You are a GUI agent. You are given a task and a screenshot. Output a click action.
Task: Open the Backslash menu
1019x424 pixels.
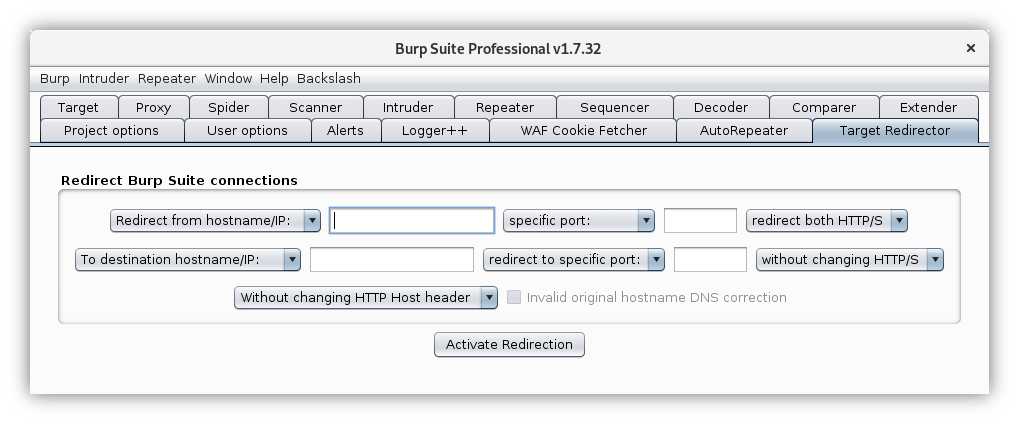[329, 79]
